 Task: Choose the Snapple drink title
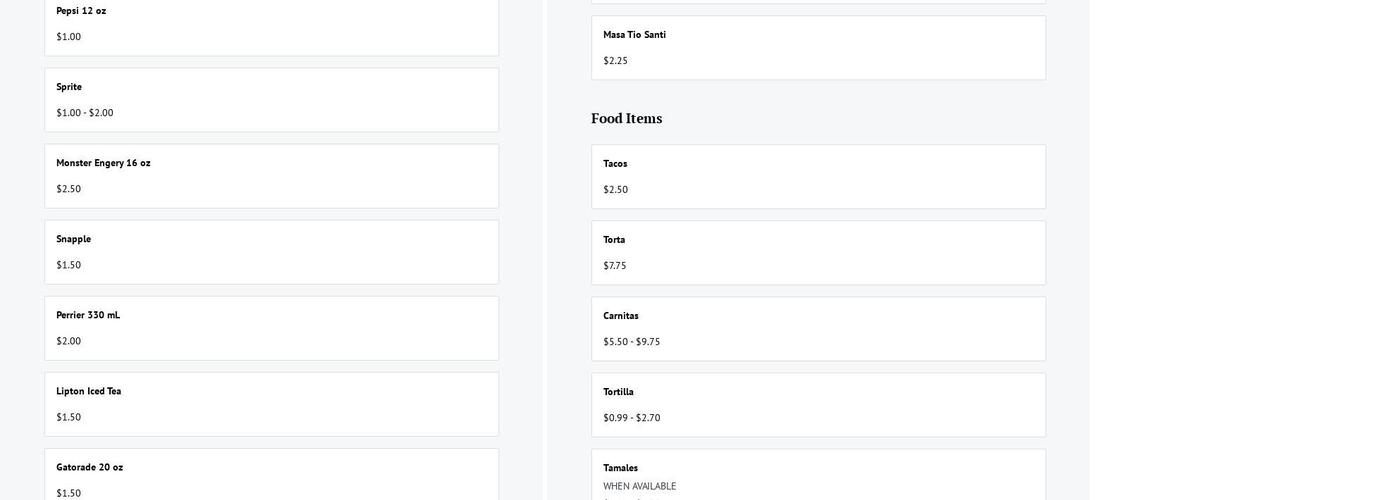(x=73, y=239)
